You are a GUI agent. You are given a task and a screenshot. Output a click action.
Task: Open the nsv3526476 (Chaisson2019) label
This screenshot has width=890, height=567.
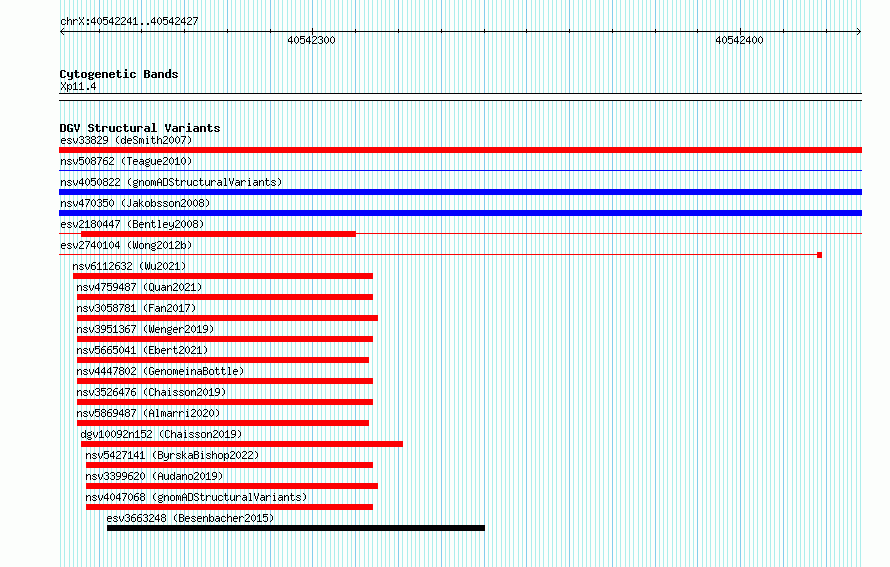click(x=151, y=392)
